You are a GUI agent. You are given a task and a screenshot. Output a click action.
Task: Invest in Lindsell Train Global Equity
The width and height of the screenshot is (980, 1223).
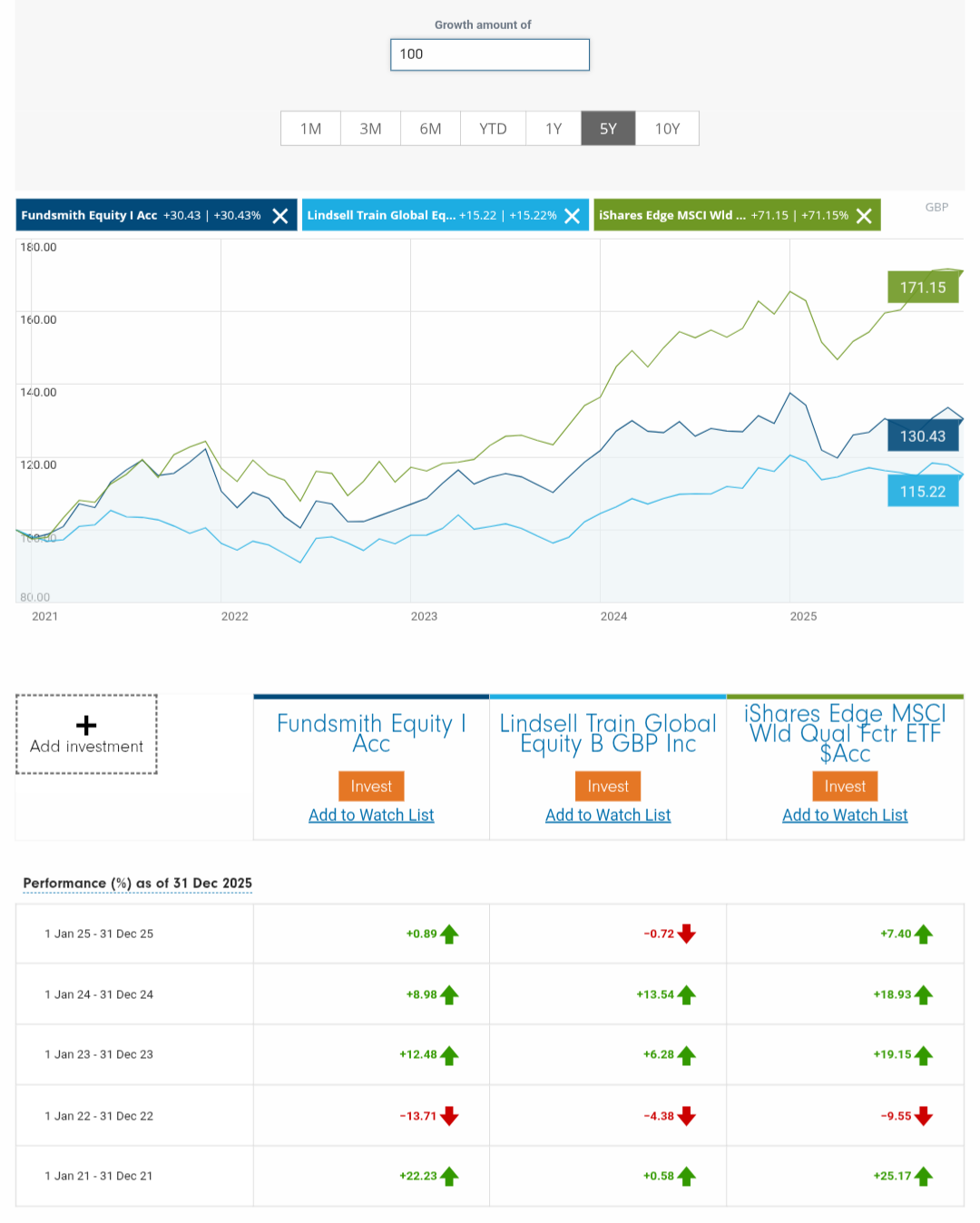[608, 787]
